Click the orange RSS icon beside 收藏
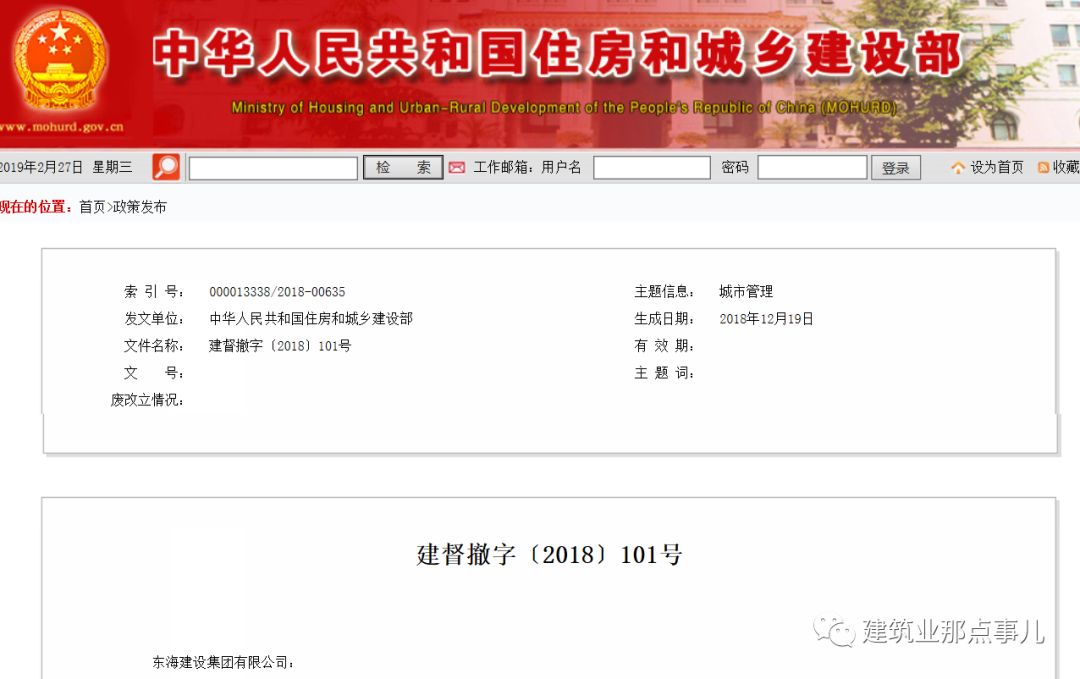Viewport: 1080px width, 679px height. coord(1043,167)
